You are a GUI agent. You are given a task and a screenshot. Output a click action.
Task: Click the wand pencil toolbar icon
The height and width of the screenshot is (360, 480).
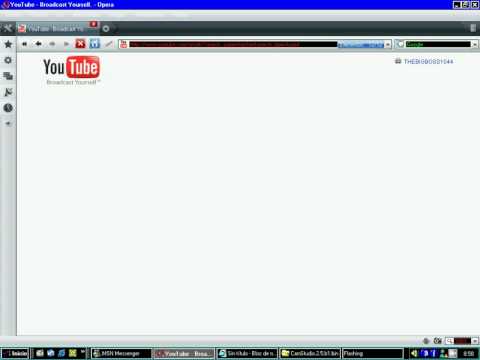pyautogui.click(x=109, y=44)
